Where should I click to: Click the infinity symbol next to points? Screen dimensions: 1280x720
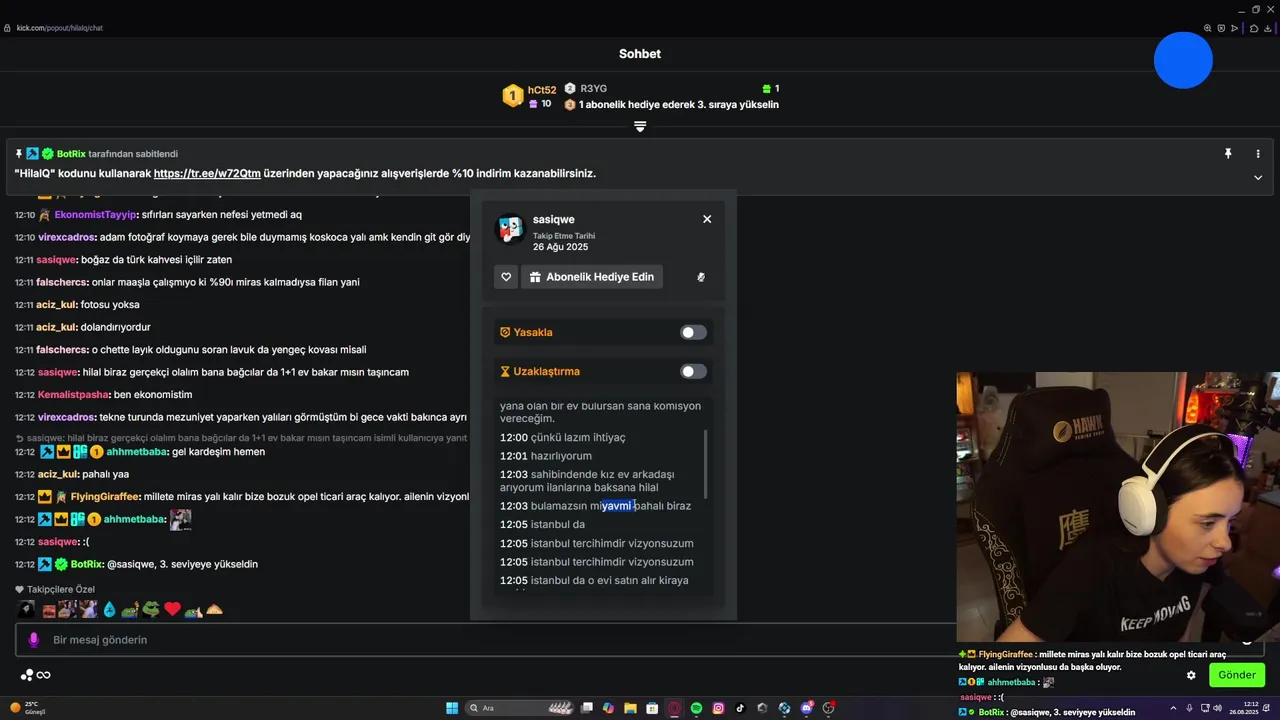coord(44,675)
